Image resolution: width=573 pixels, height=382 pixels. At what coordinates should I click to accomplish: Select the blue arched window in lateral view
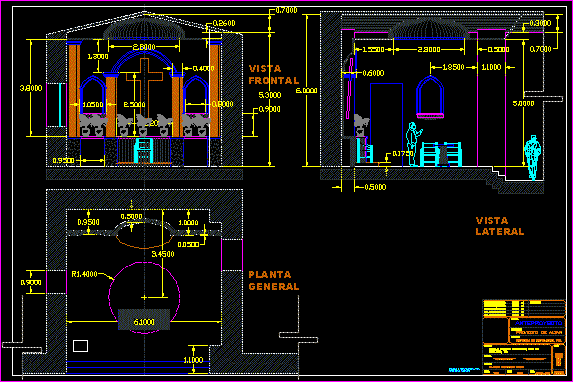[x=430, y=97]
